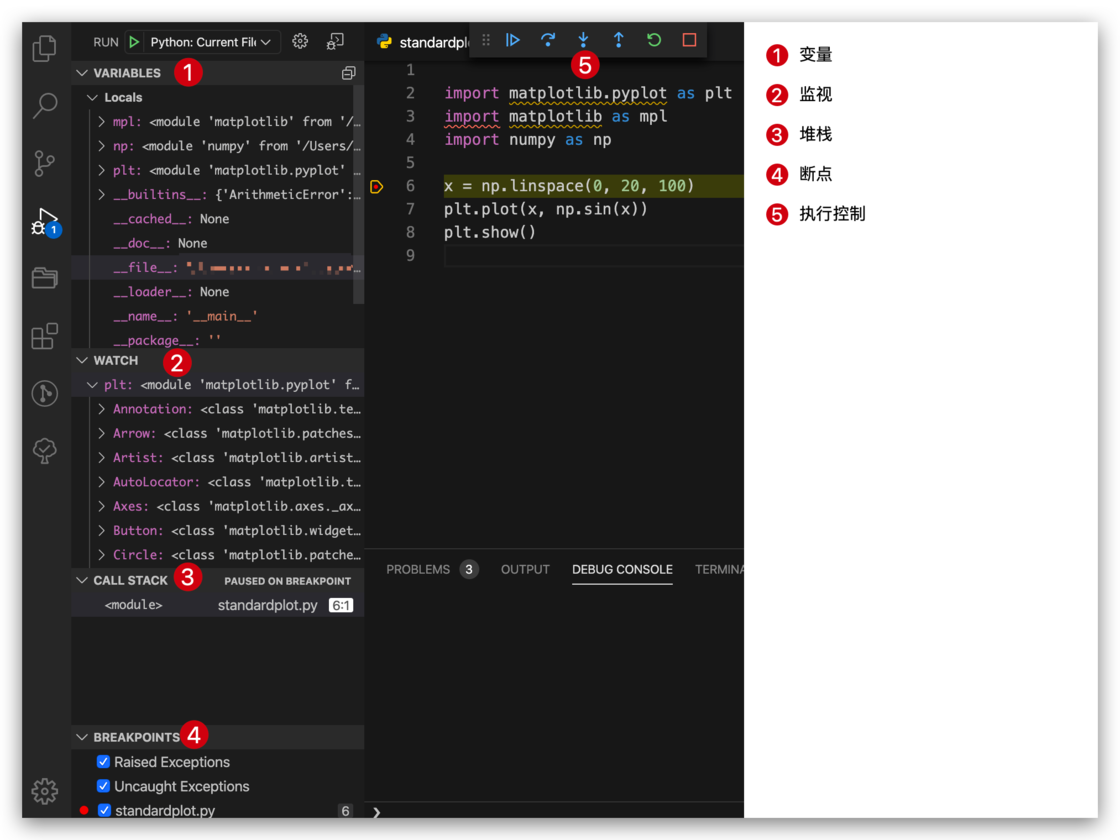Disable the standardplot.py breakpoint checkbox
1120x840 pixels.
point(104,811)
